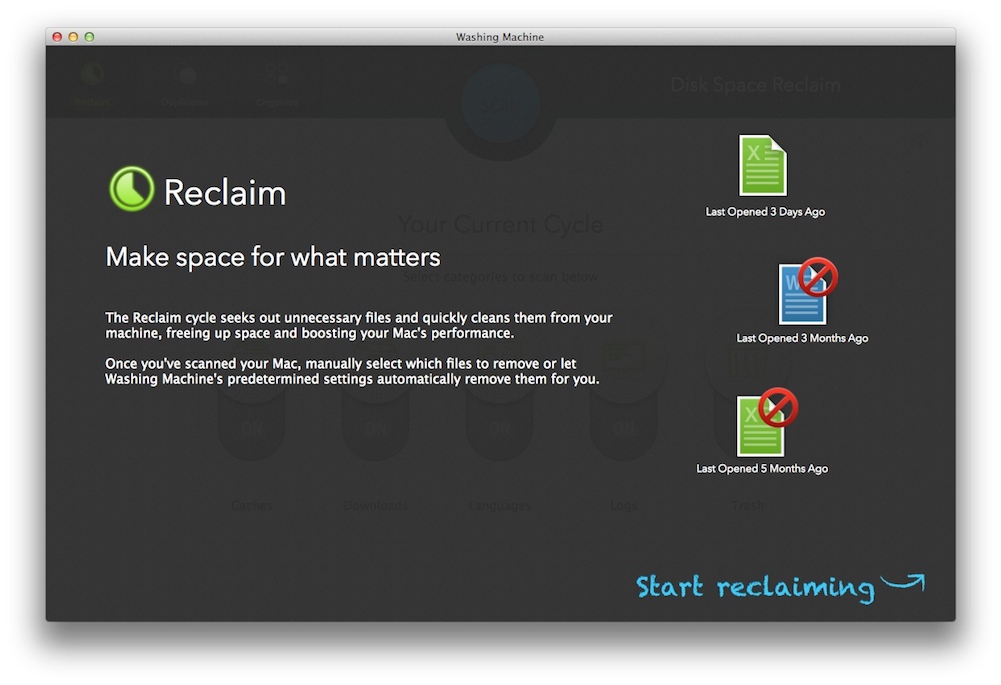Switch to the dimmed Reclaim tab
The image size is (1001, 685).
point(93,84)
